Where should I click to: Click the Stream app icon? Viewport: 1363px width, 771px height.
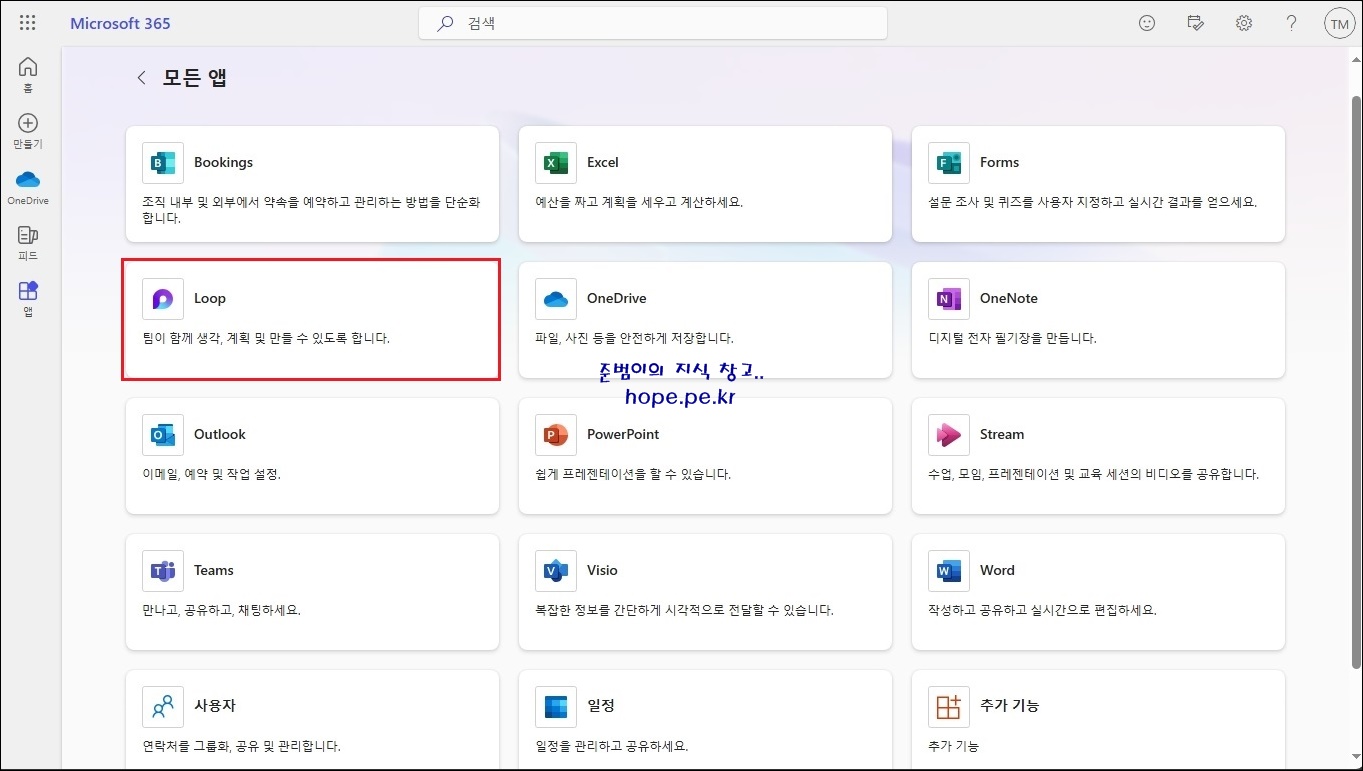pos(949,435)
